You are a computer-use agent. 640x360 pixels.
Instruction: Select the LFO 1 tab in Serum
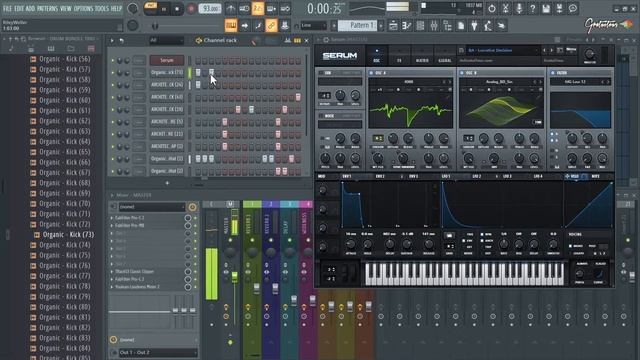(446, 176)
